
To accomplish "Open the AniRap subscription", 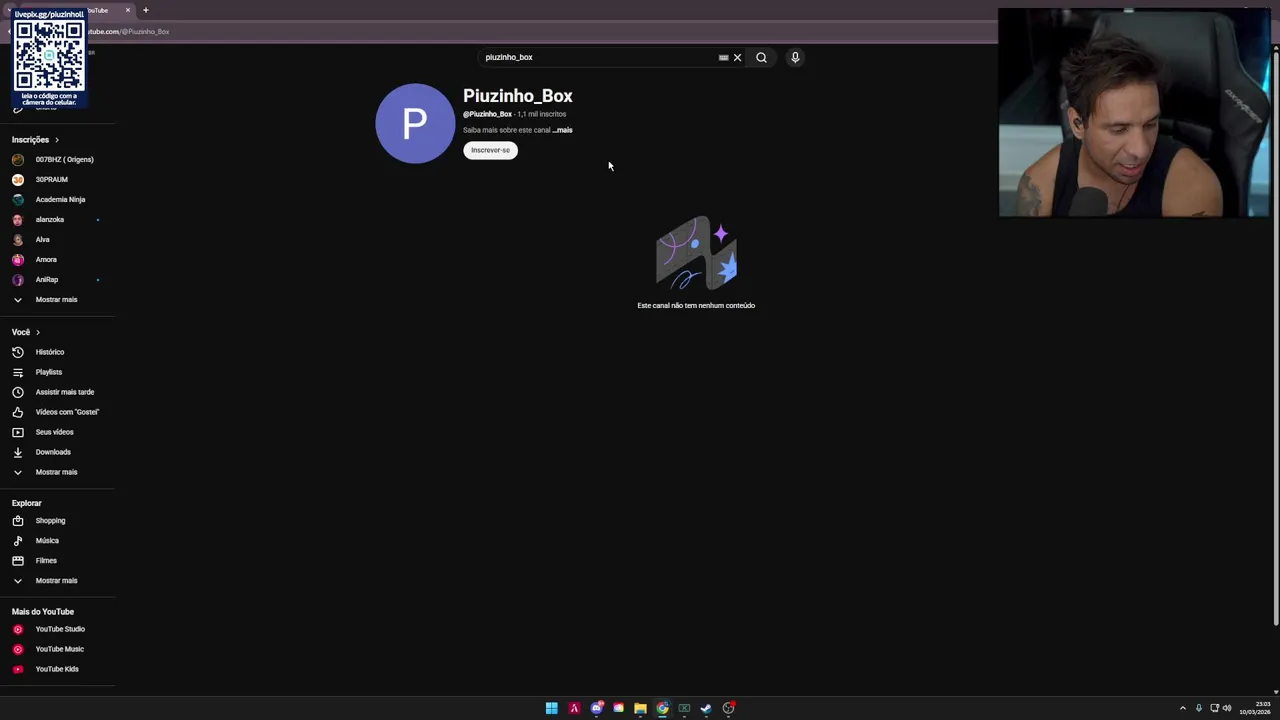I will pos(57,279).
